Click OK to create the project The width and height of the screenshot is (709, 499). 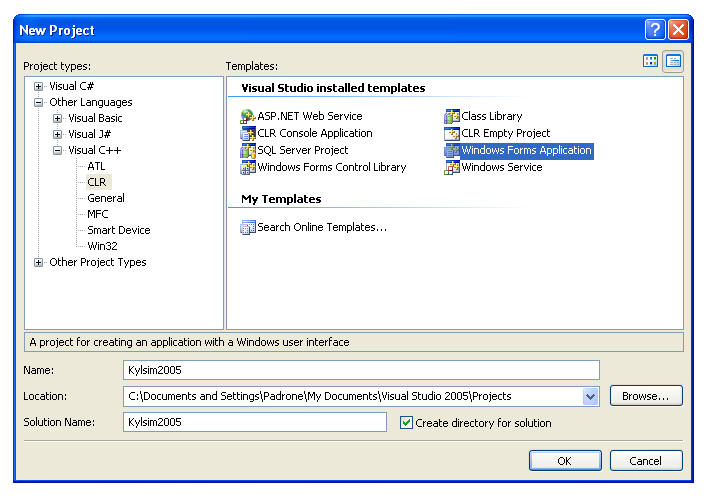pos(565,461)
